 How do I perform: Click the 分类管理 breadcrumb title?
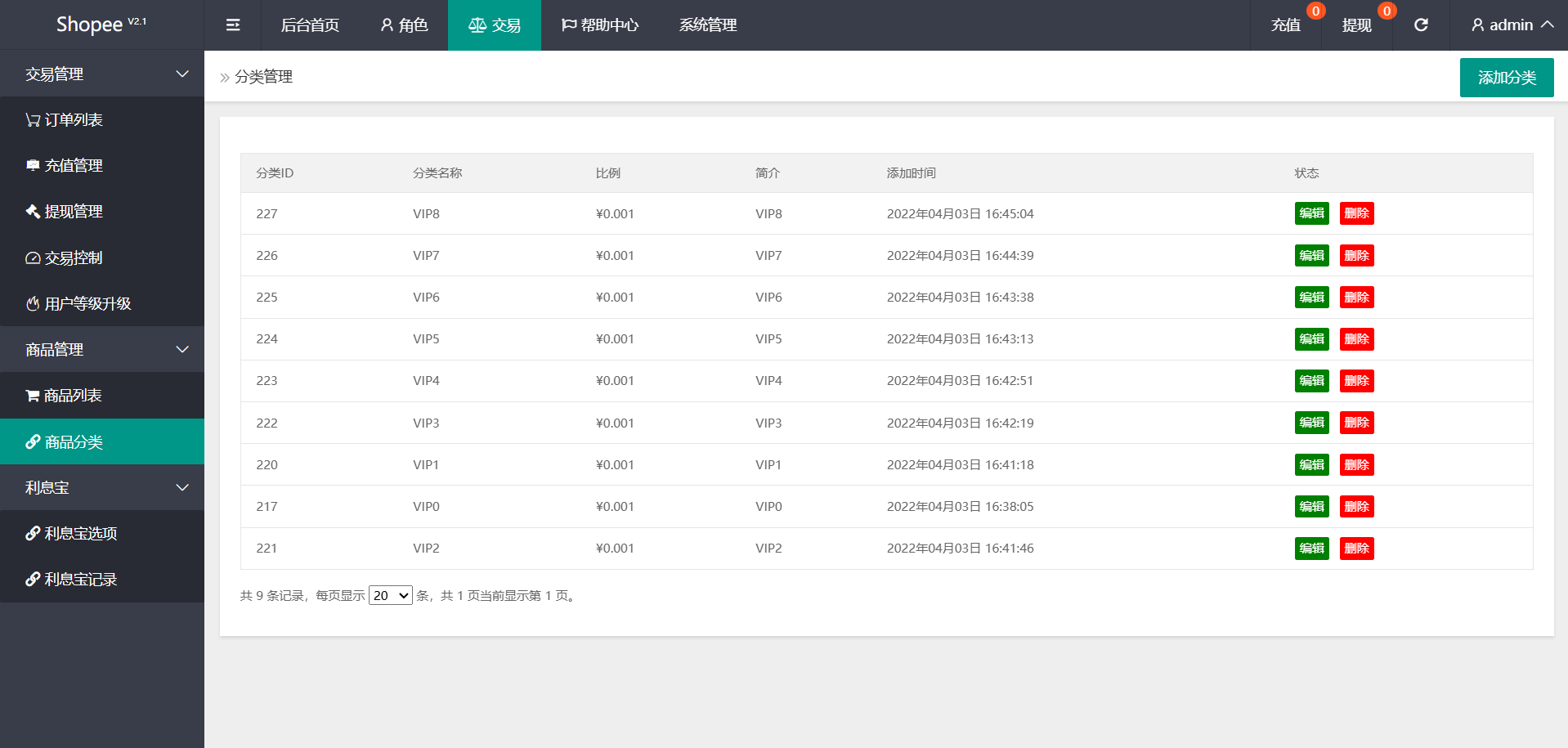263,77
